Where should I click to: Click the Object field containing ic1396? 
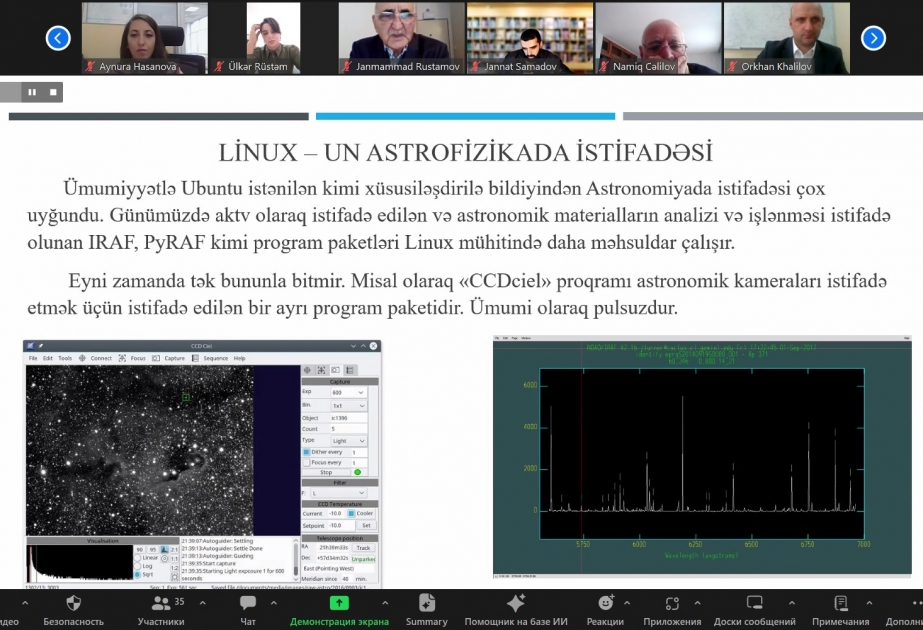pyautogui.click(x=348, y=417)
